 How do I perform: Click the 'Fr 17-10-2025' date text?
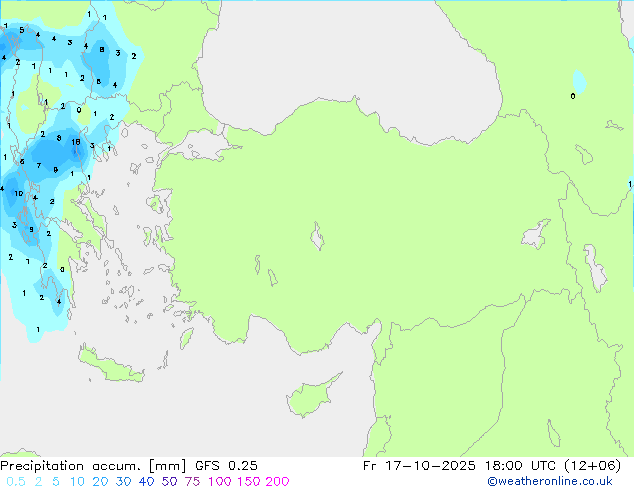(419, 466)
